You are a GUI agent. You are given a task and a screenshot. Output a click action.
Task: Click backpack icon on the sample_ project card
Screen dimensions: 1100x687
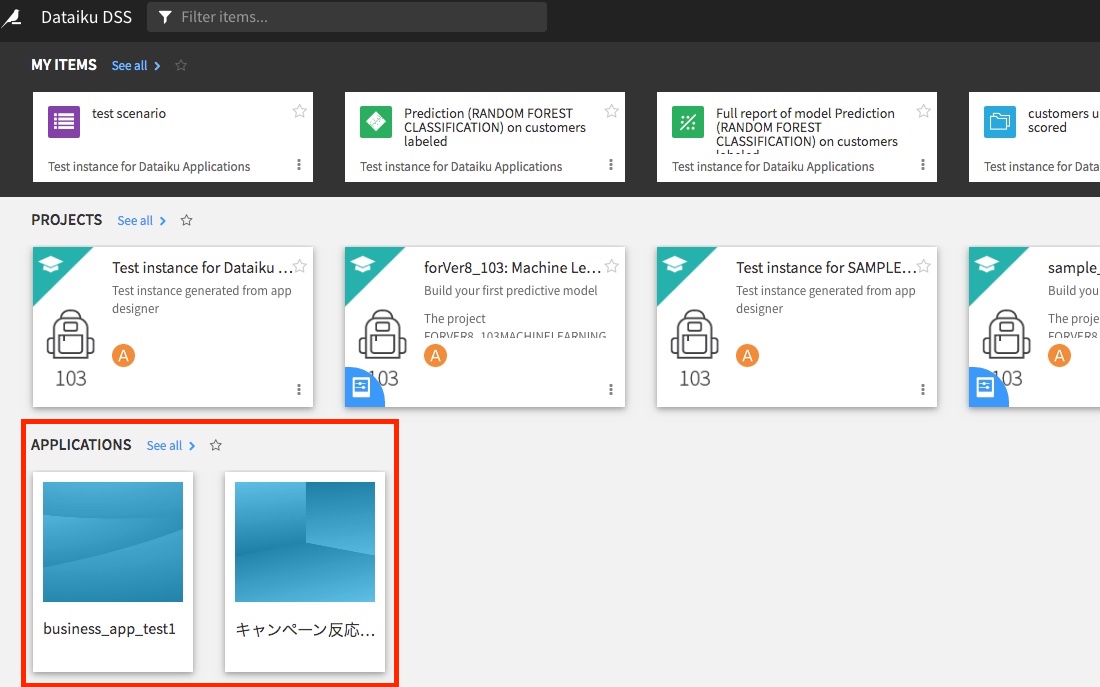(x=1007, y=335)
